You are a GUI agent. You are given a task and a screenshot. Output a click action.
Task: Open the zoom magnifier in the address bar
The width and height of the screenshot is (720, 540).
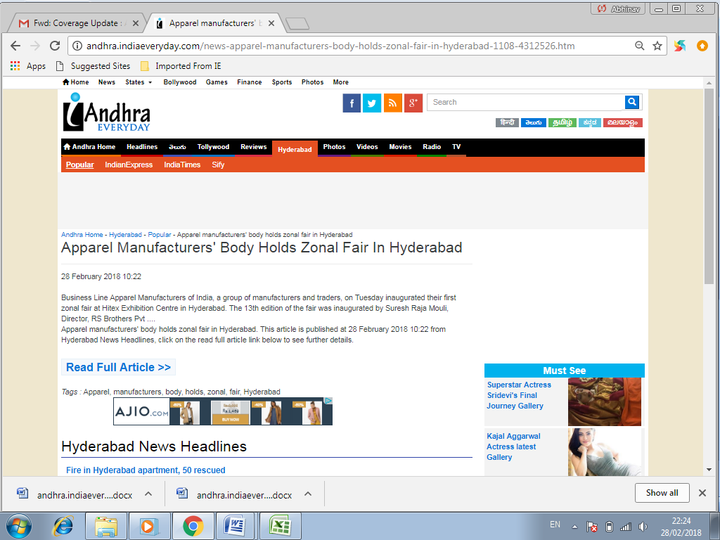639,45
